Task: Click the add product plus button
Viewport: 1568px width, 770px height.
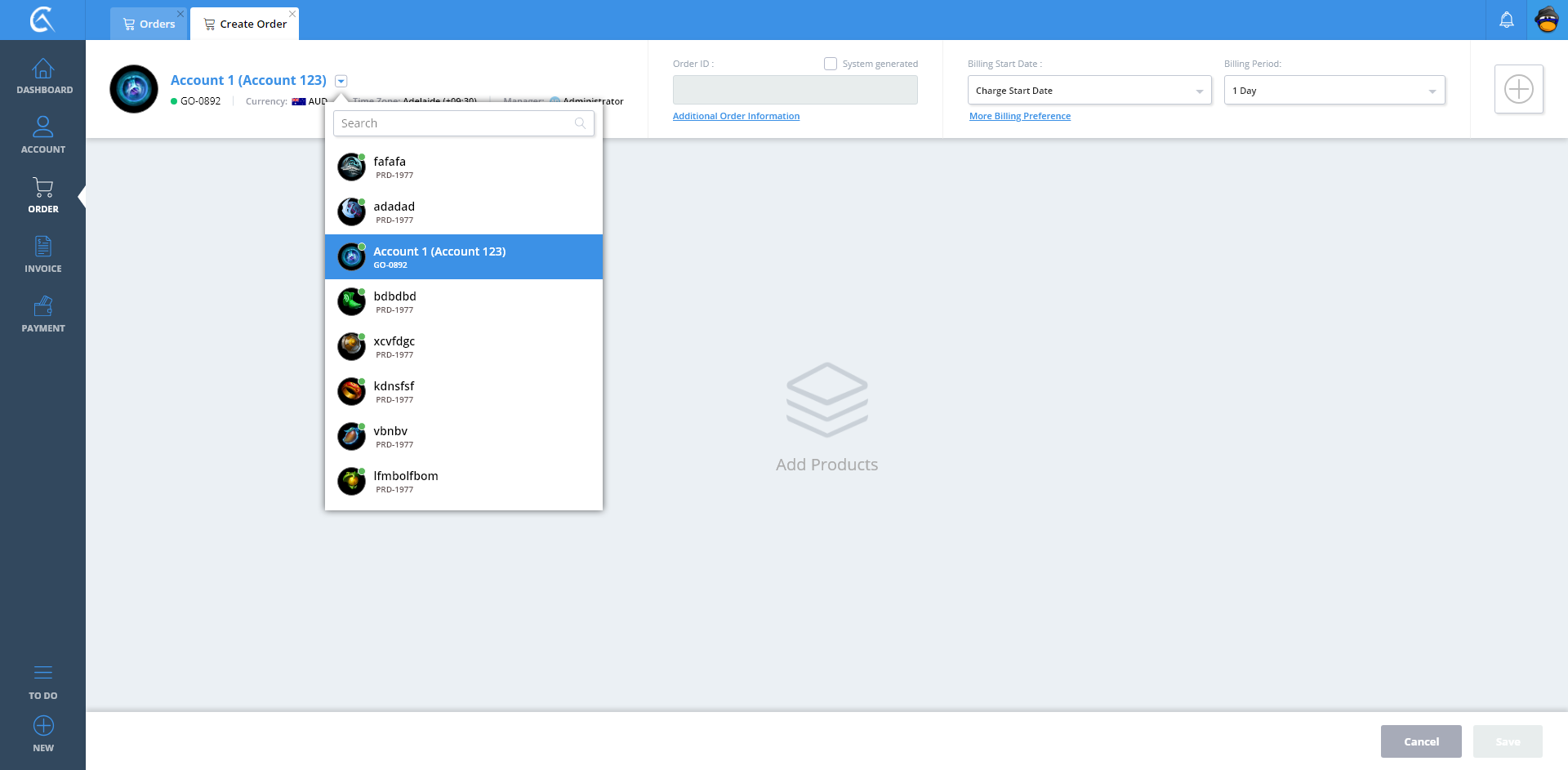Action: pyautogui.click(x=1518, y=89)
